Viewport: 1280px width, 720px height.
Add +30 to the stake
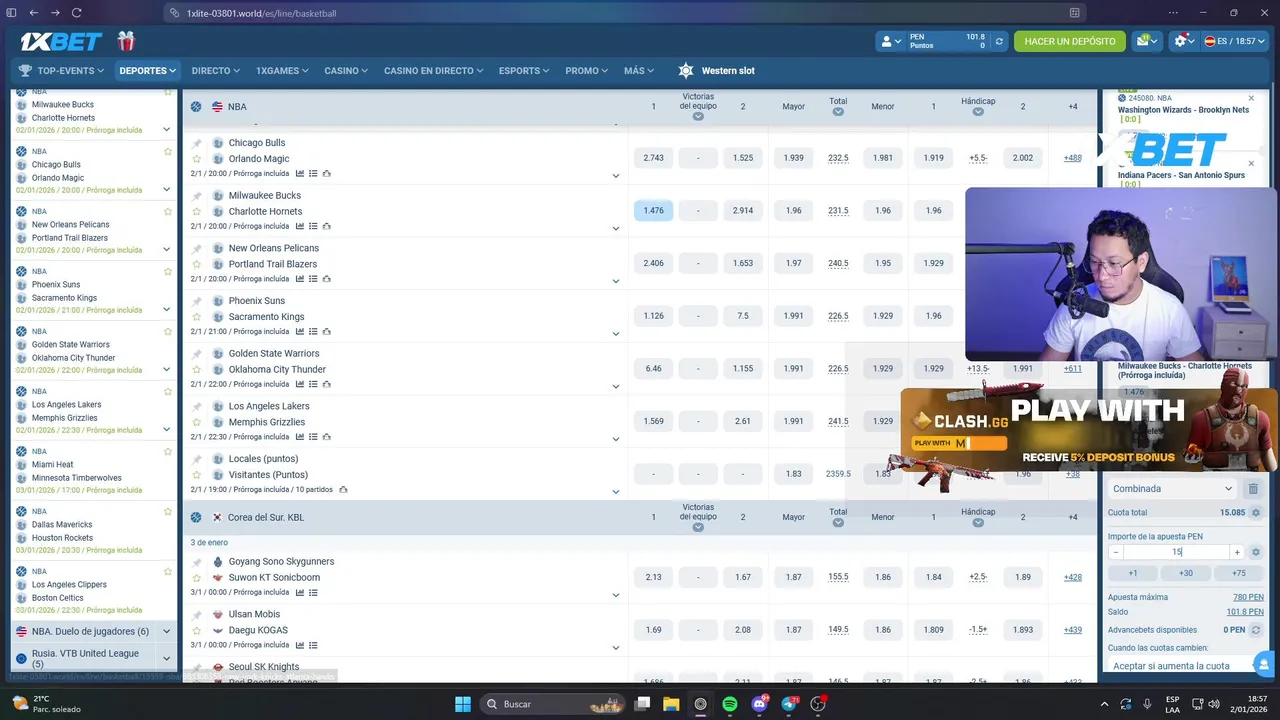tap(1186, 573)
